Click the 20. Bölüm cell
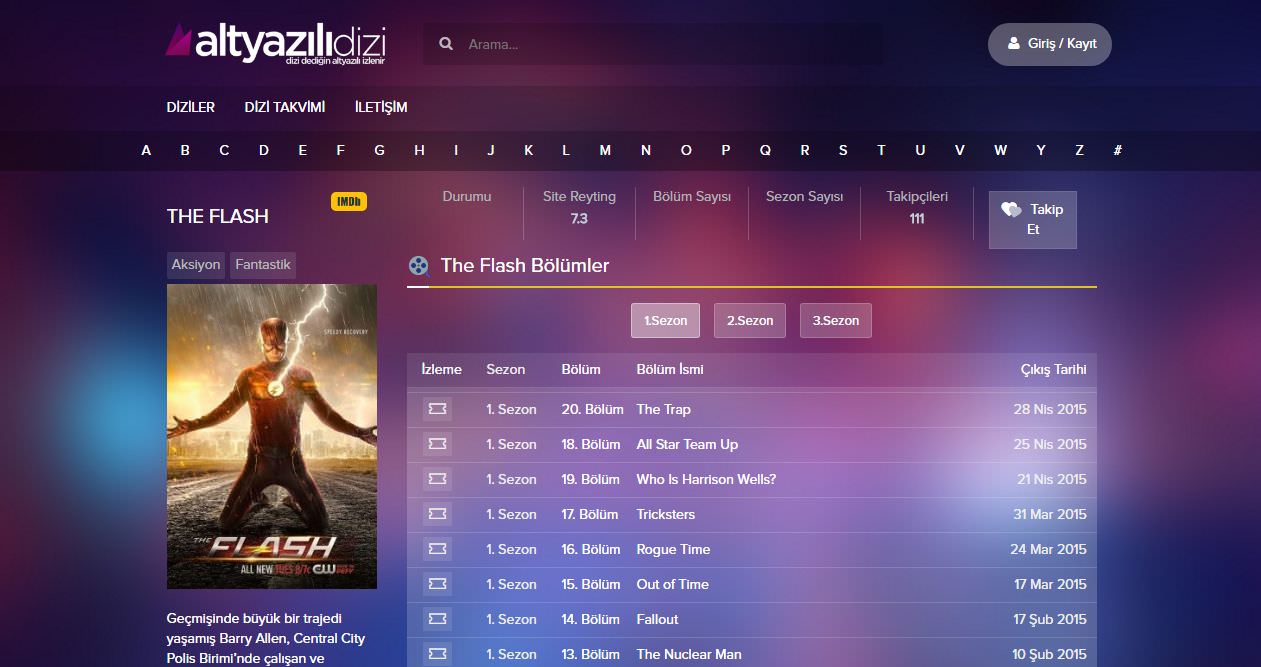Image resolution: width=1261 pixels, height=667 pixels. click(593, 409)
